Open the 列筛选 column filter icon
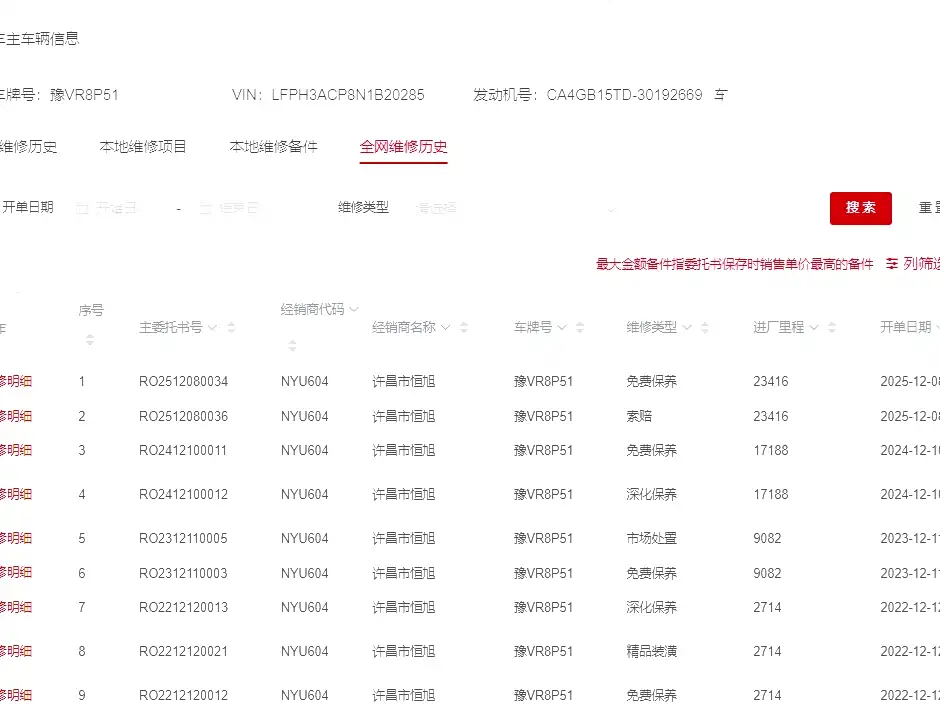The width and height of the screenshot is (940, 705). (x=893, y=264)
